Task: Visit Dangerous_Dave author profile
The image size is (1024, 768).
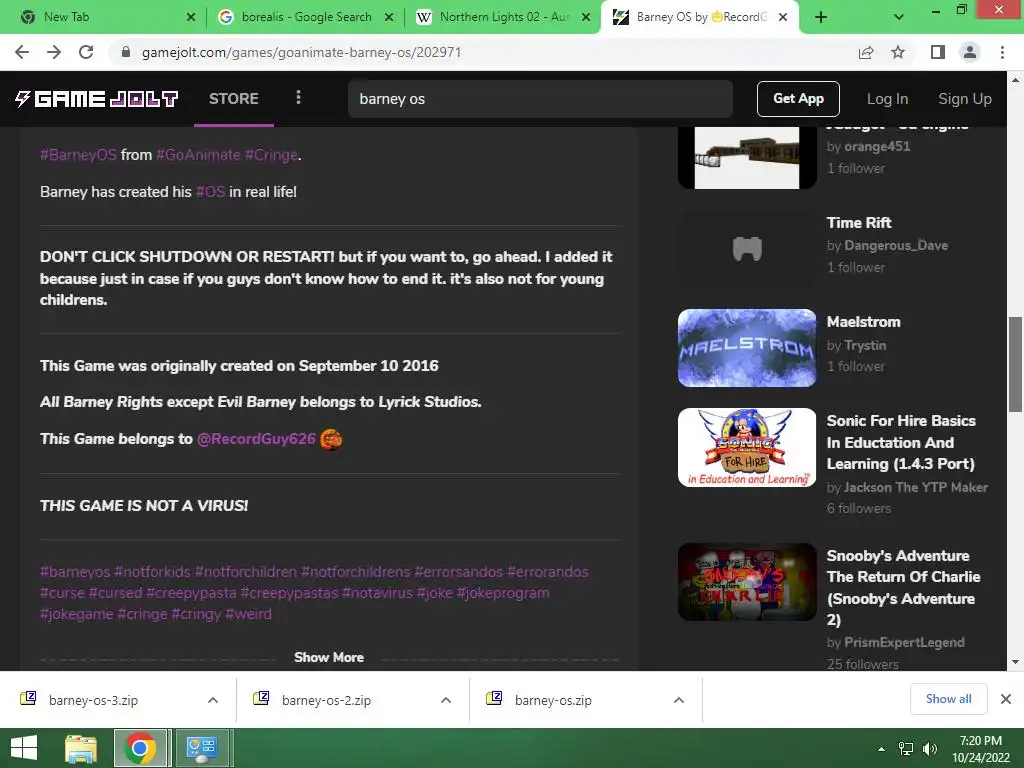Action: pyautogui.click(x=896, y=246)
